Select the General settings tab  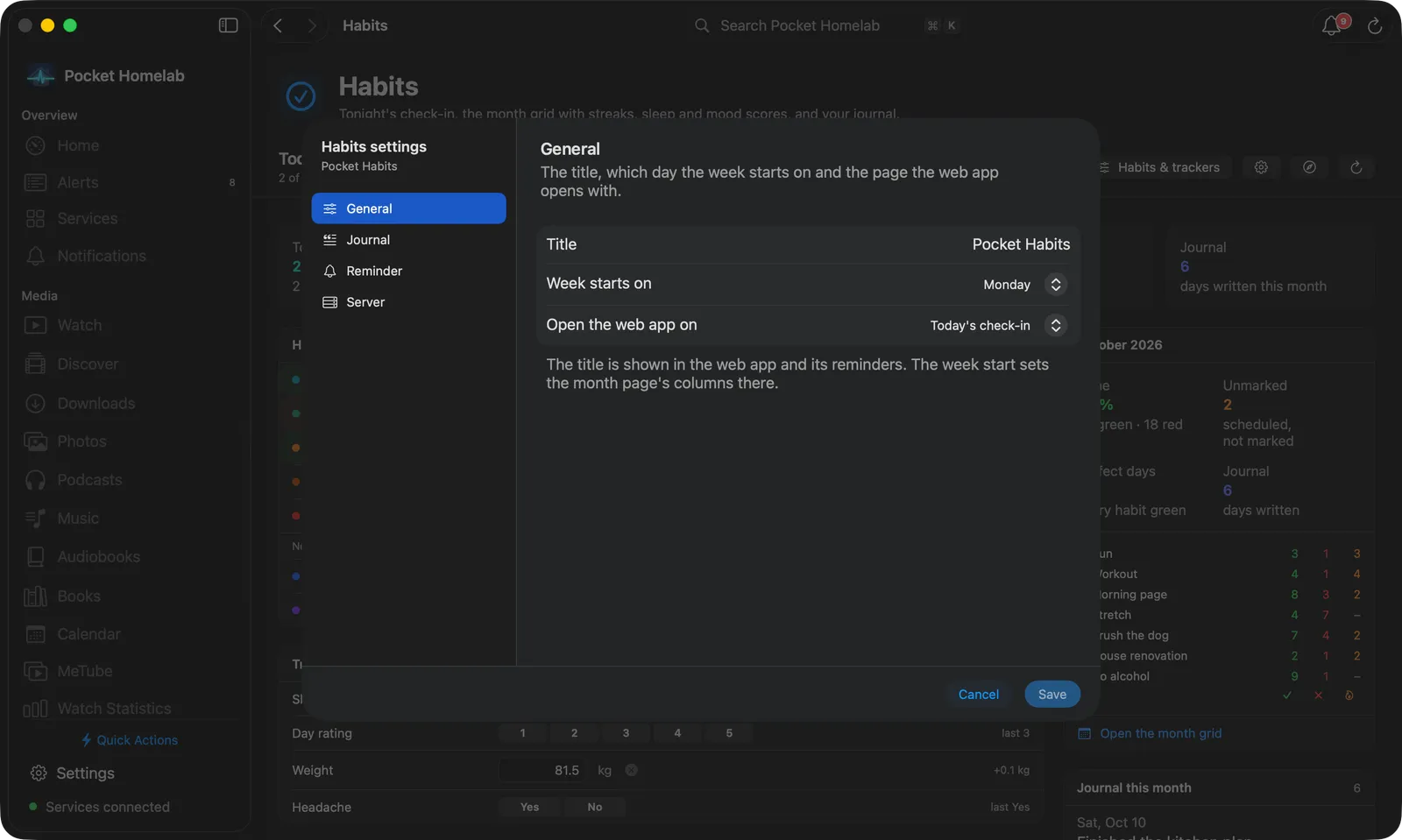pyautogui.click(x=408, y=208)
